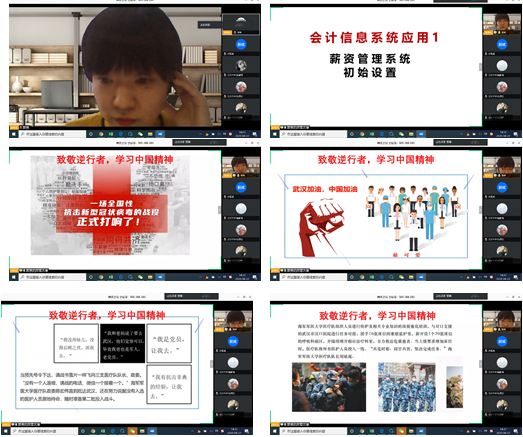Click the Edge icon in the taskbar under the quotes slide
This screenshot has width=523, height=437.
[112, 431]
